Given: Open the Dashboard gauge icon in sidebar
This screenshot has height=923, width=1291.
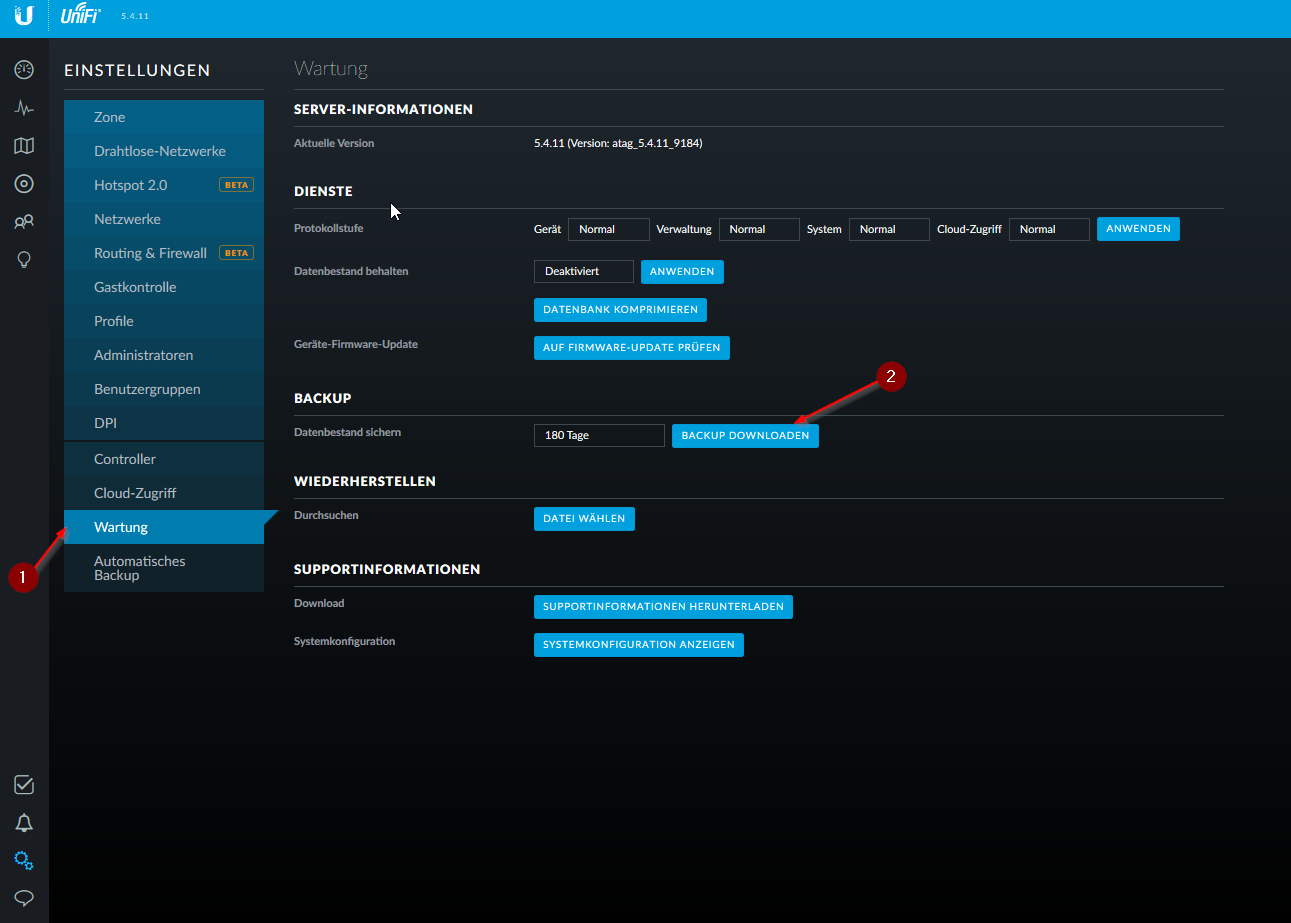Looking at the screenshot, I should 24,69.
